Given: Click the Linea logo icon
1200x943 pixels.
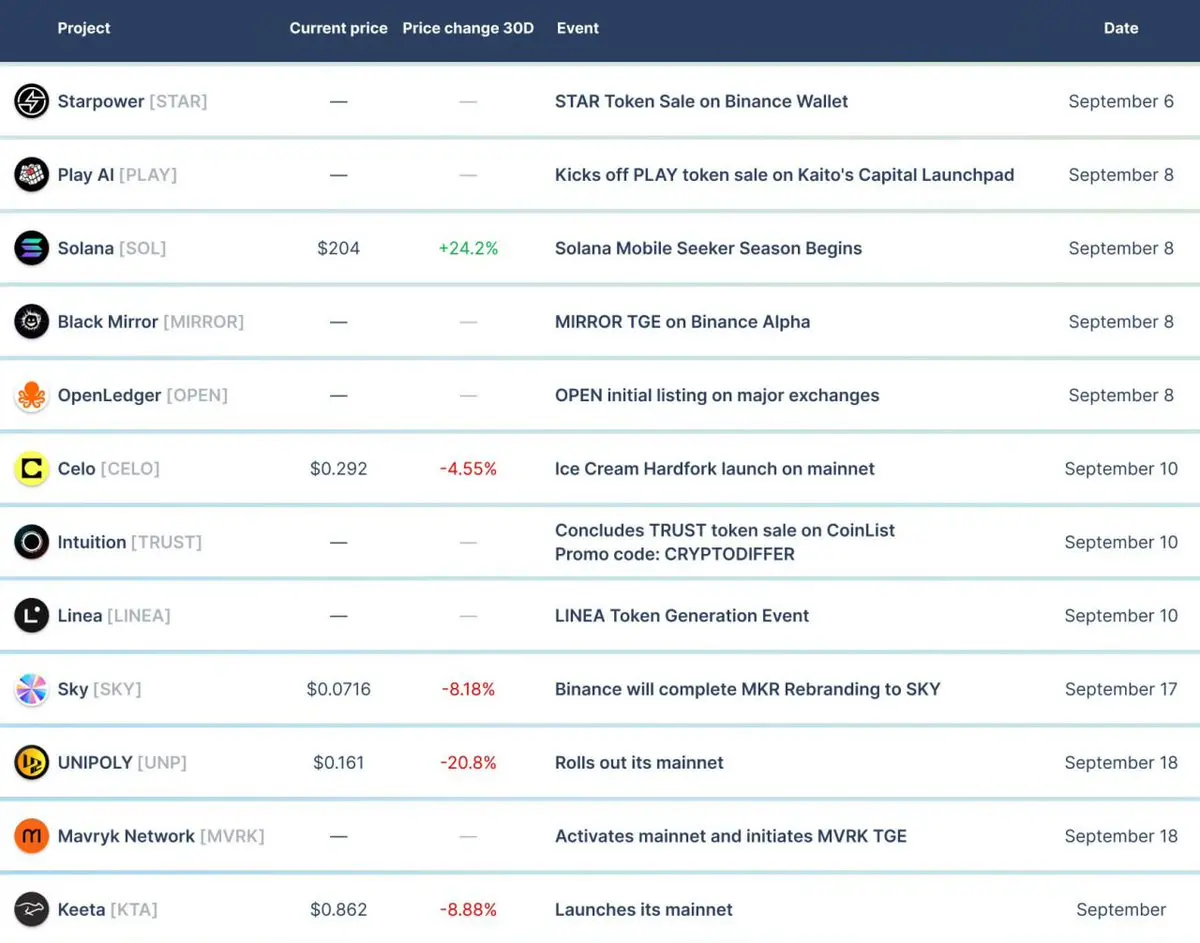Looking at the screenshot, I should (32, 616).
